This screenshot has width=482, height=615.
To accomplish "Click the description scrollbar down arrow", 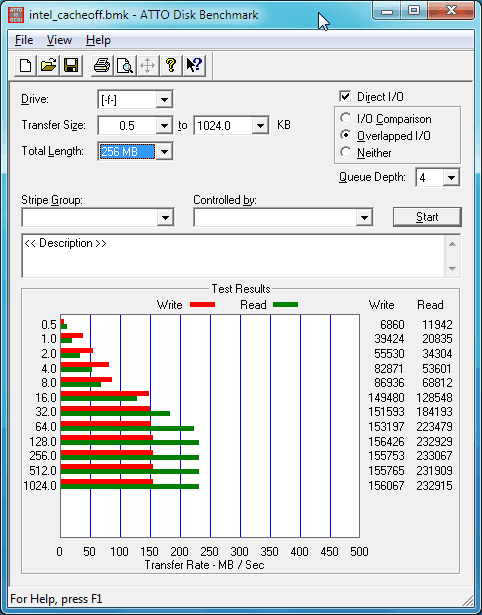I will tap(452, 269).
